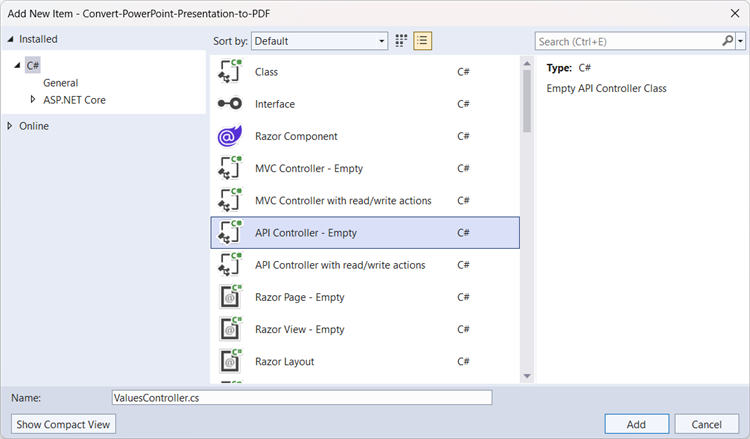Switch to small icons grid view

[x=401, y=41]
